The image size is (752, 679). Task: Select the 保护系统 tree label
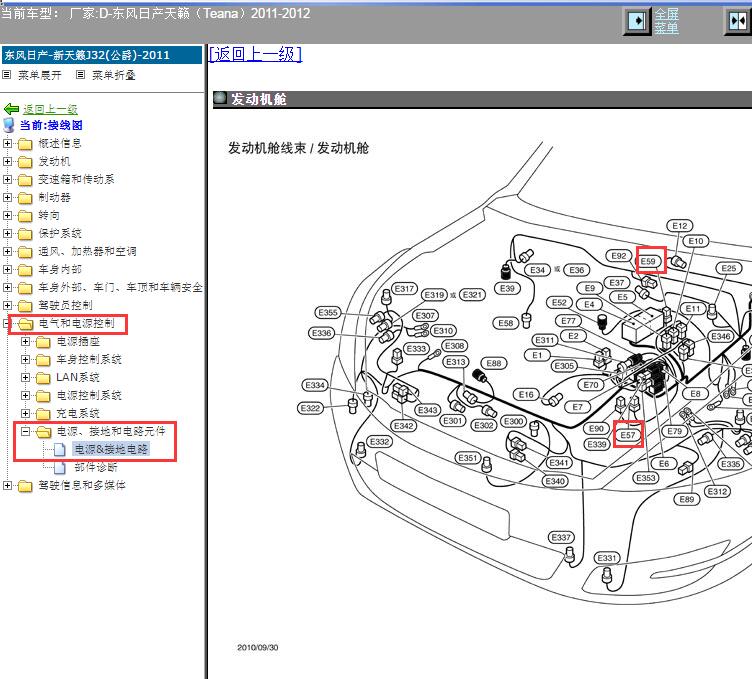pyautogui.click(x=60, y=234)
